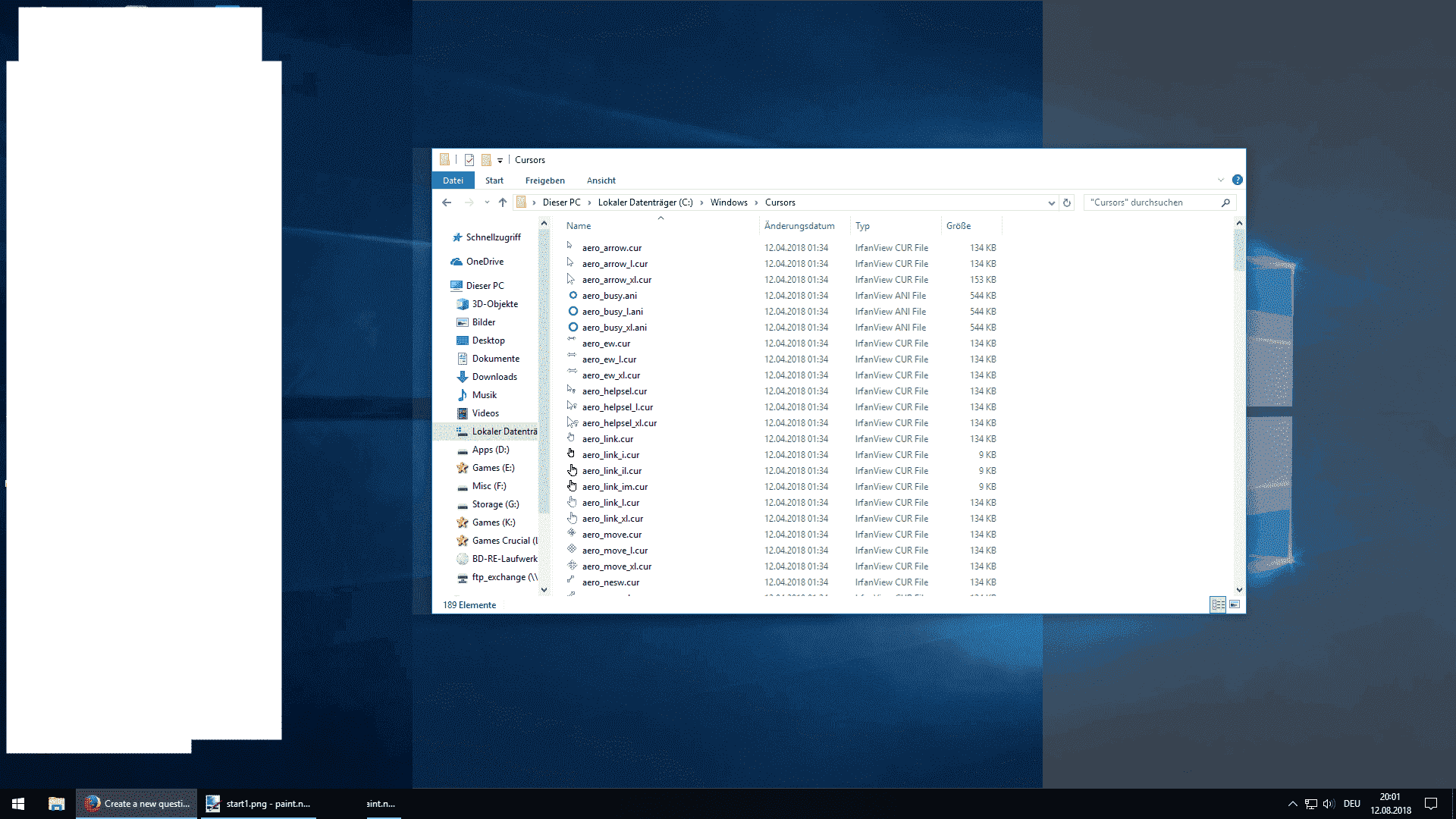Select Schnellzugriff in navigation pane

[493, 237]
